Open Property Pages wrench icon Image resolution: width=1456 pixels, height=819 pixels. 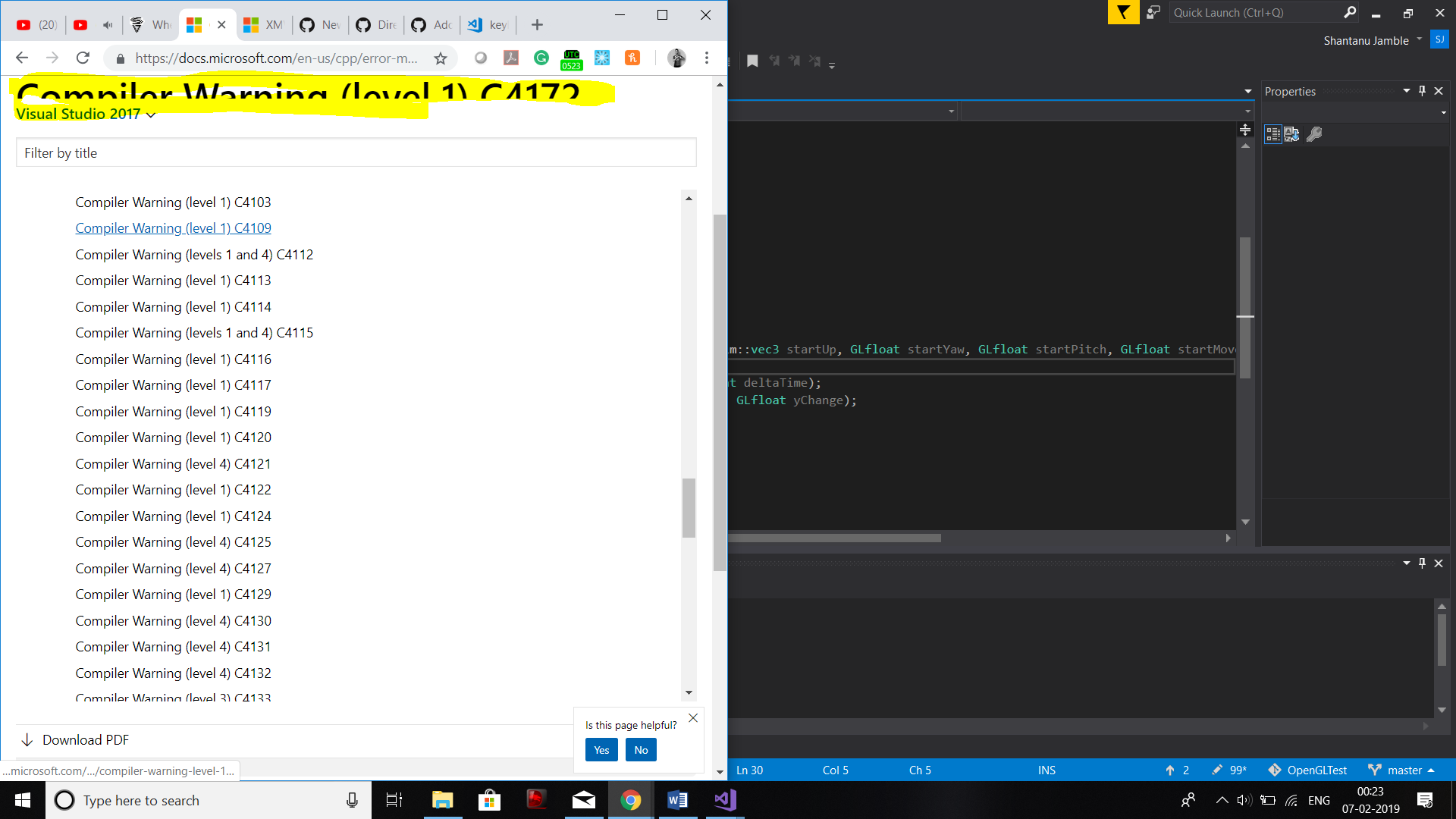coord(1314,134)
